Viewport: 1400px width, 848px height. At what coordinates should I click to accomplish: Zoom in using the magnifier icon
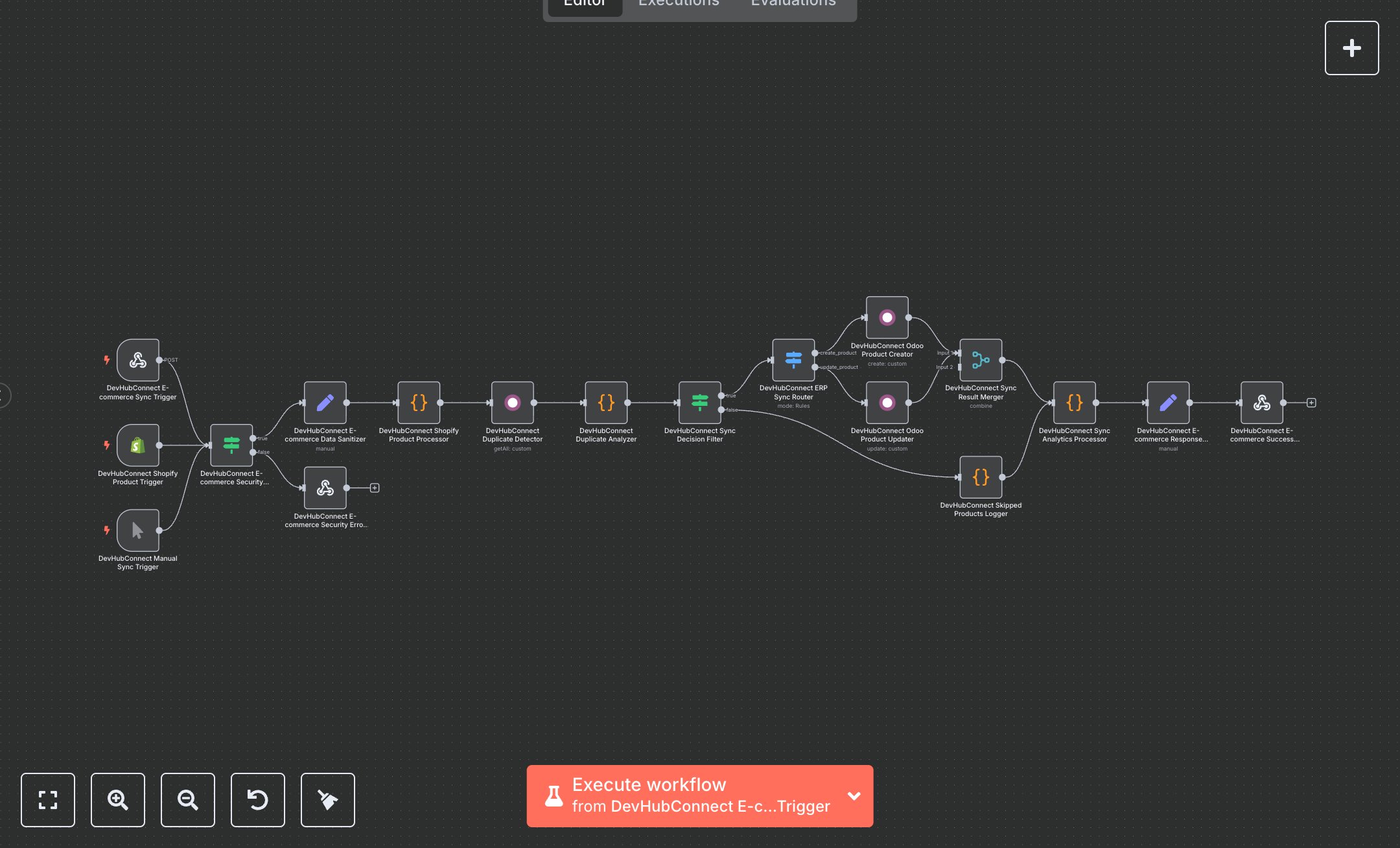(x=117, y=800)
